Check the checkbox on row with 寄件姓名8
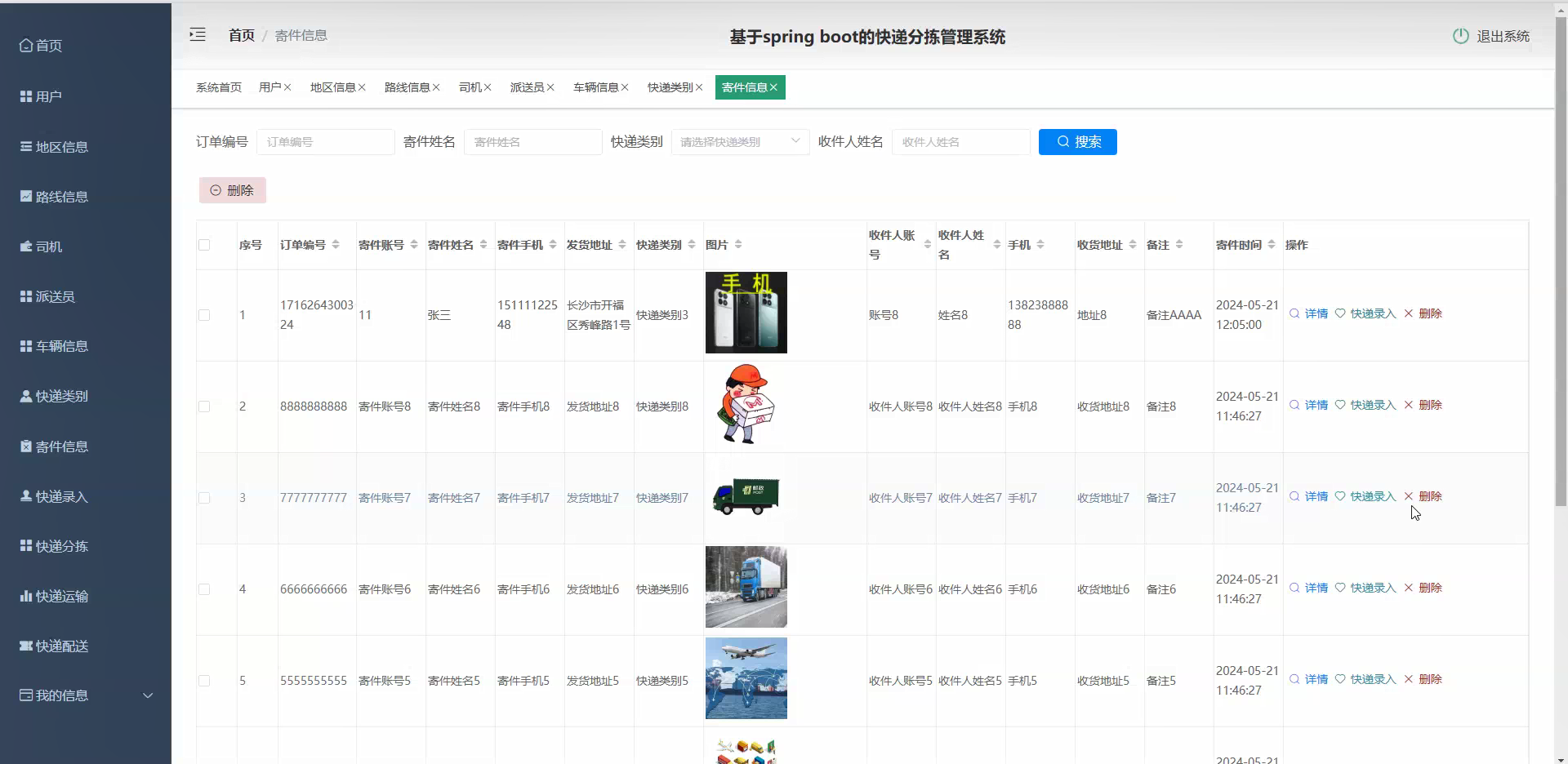The height and width of the screenshot is (764, 1568). coord(204,406)
